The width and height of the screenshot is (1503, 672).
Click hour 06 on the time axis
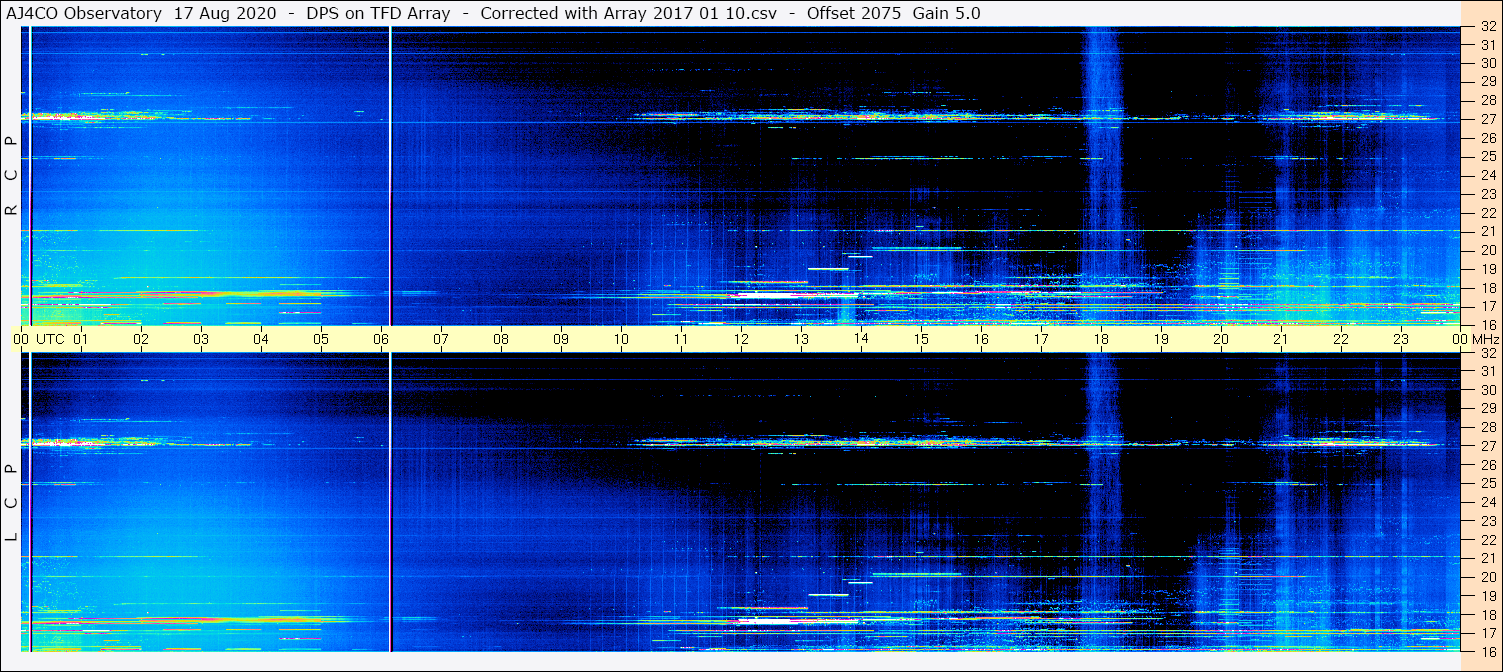(x=381, y=339)
